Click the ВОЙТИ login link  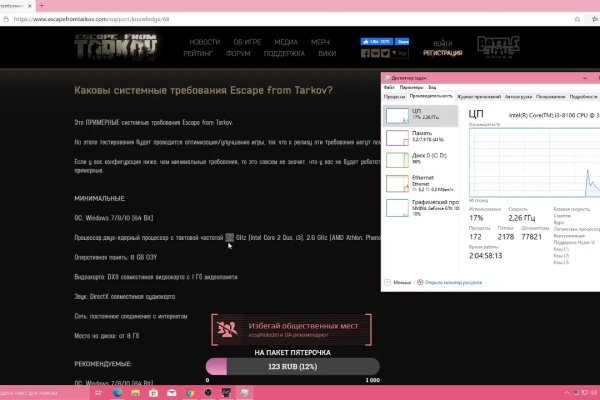[443, 44]
